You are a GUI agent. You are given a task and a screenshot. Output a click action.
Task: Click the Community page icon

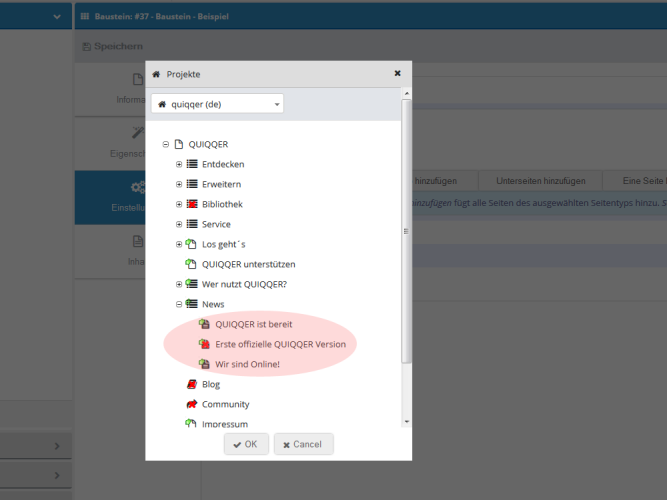click(x=192, y=404)
